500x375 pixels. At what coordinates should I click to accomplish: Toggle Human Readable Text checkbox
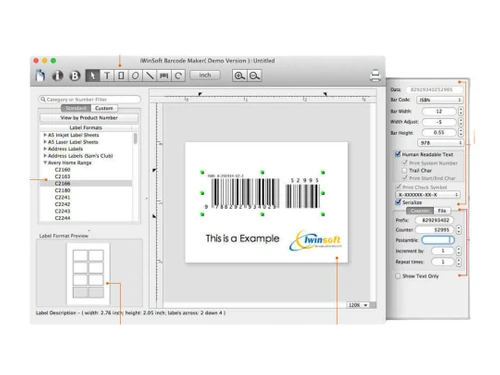point(398,154)
